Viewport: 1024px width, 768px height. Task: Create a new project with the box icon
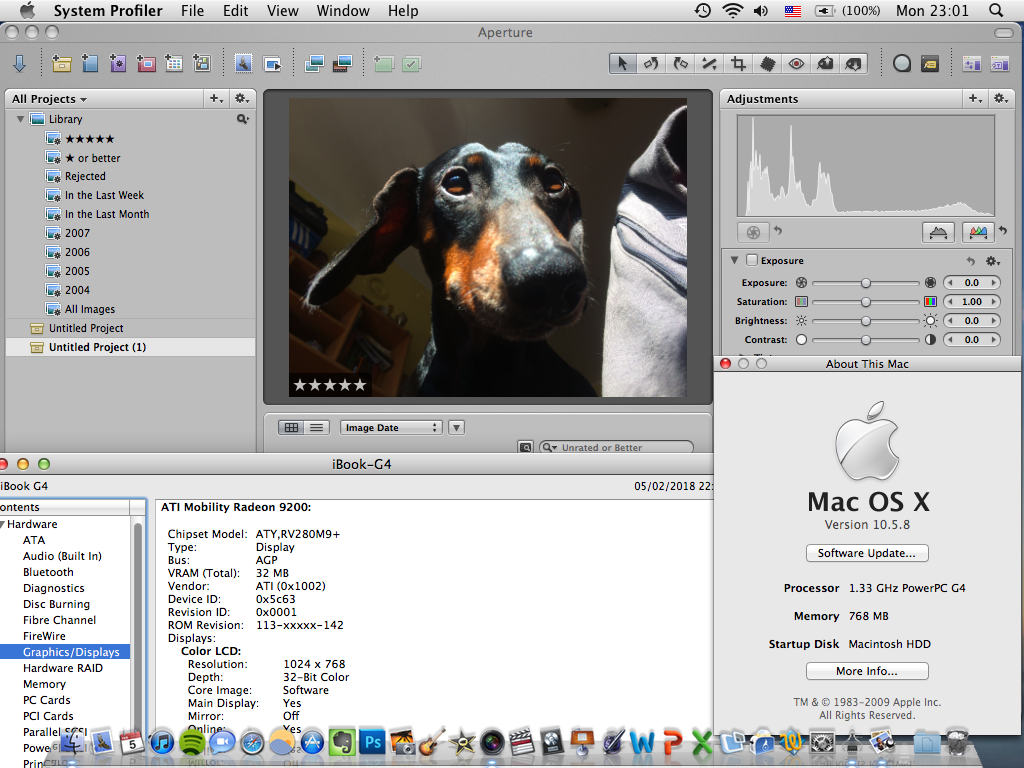61,63
